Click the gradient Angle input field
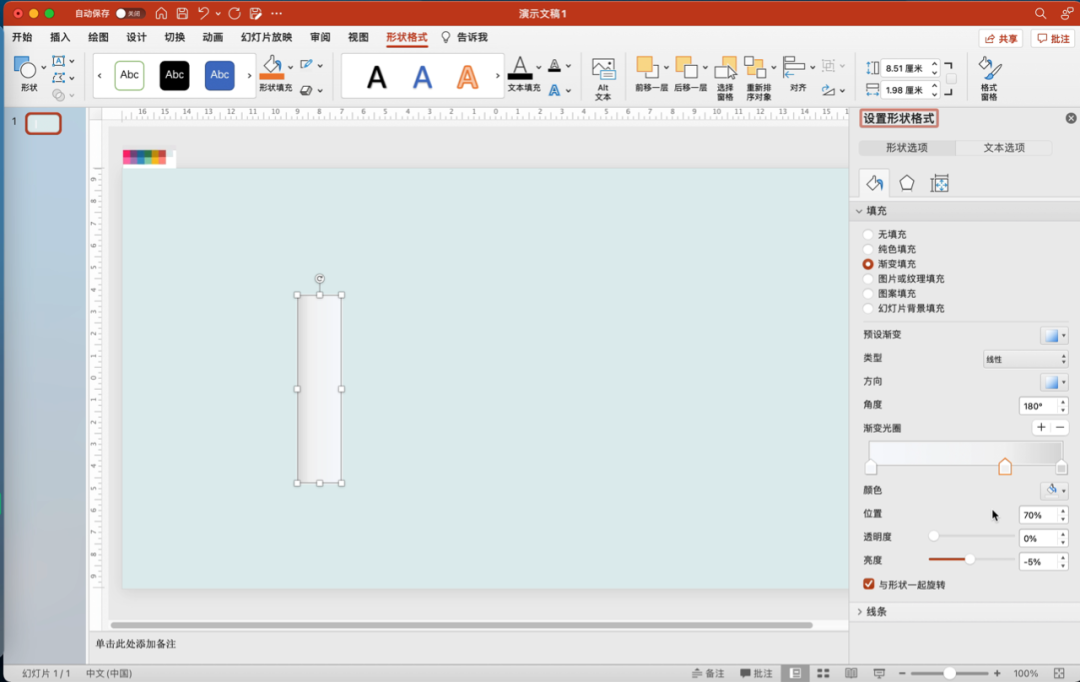 [x=1038, y=406]
